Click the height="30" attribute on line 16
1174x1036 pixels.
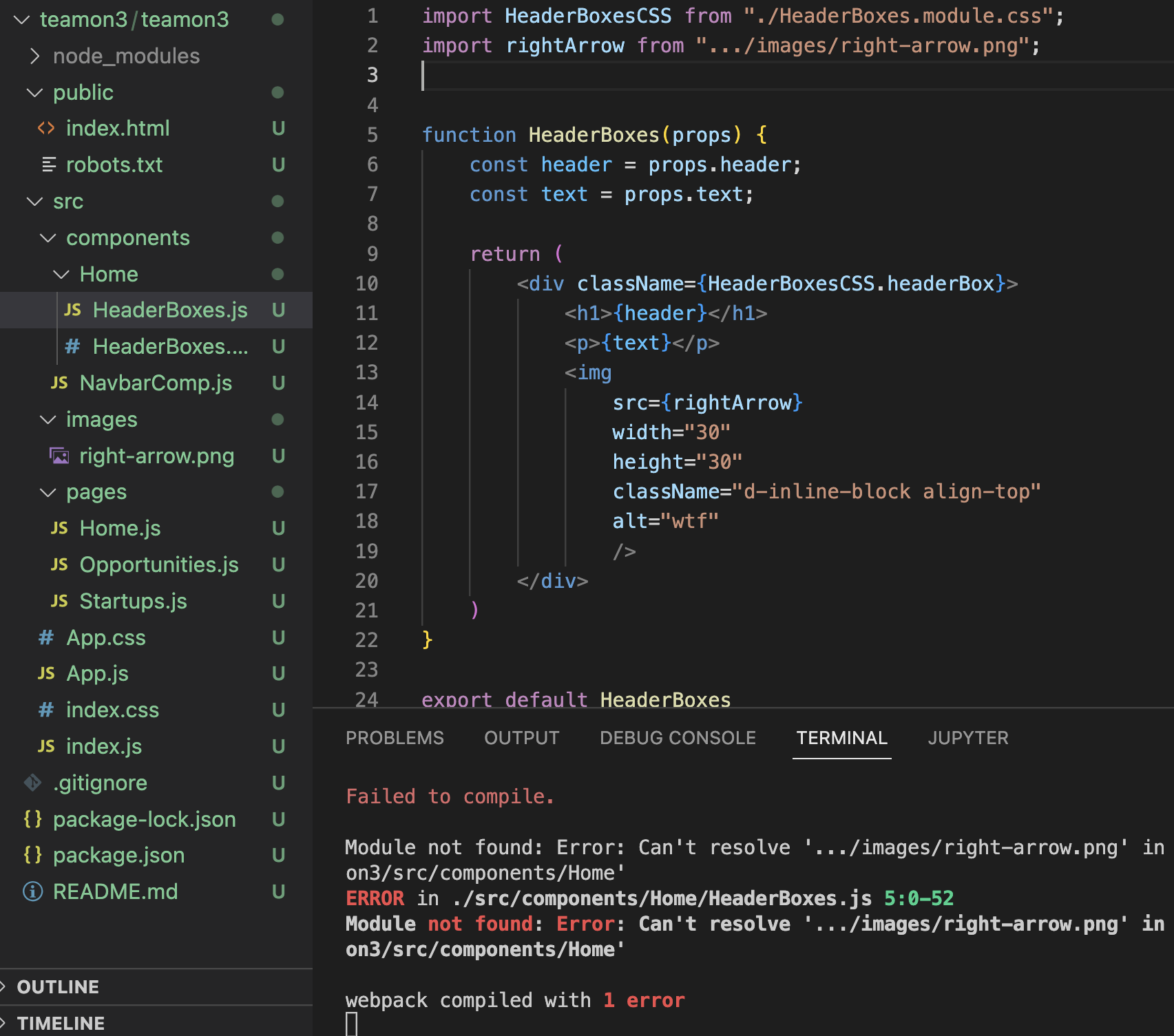tap(678, 462)
